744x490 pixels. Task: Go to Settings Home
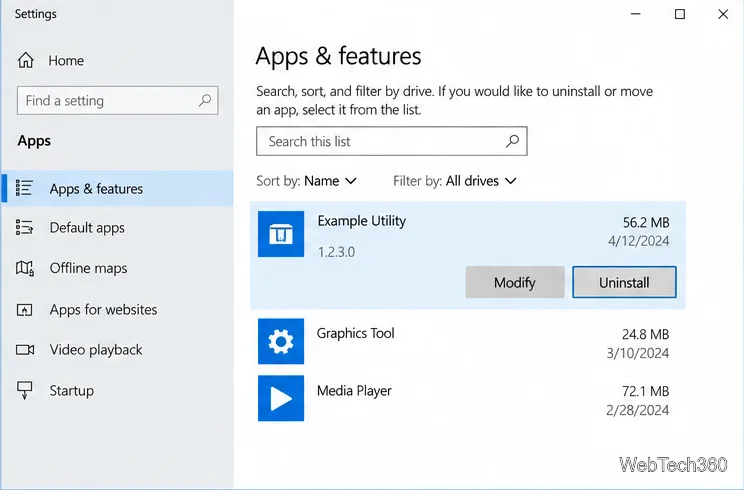tap(51, 61)
